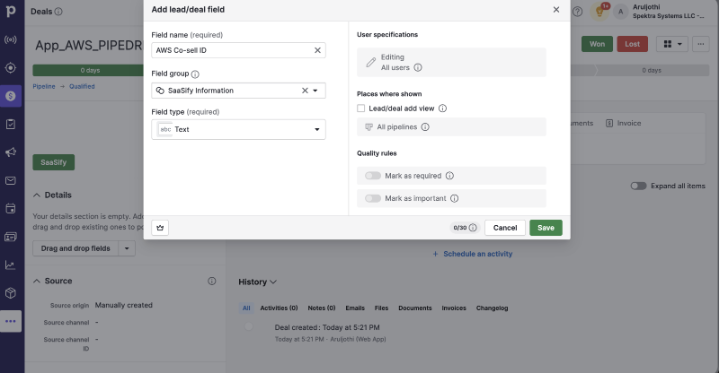Click the info icon in Source section
The width and height of the screenshot is (720, 373).
click(212, 281)
